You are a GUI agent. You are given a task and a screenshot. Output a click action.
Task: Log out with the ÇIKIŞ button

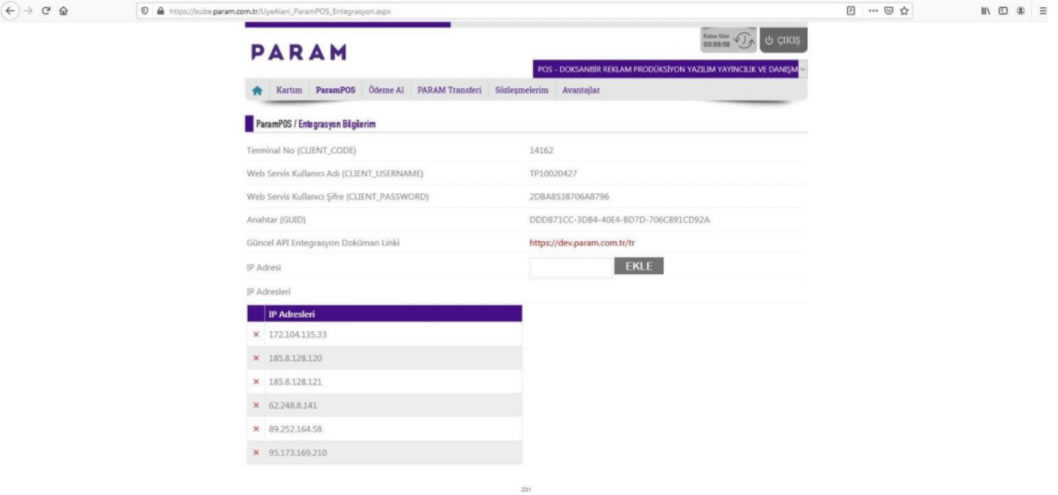[x=783, y=40]
